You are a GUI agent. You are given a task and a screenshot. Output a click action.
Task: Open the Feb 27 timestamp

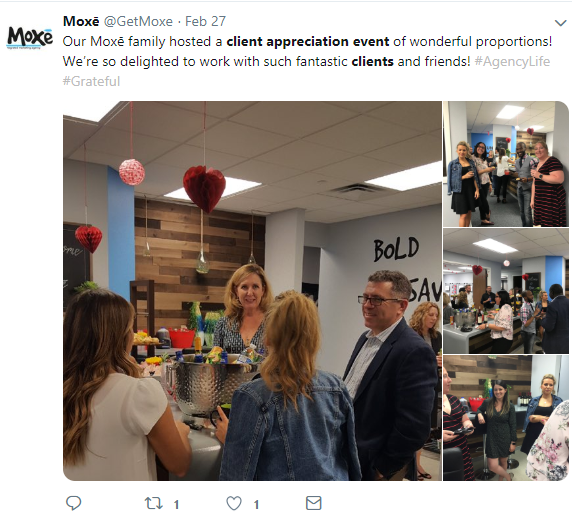pyautogui.click(x=205, y=21)
